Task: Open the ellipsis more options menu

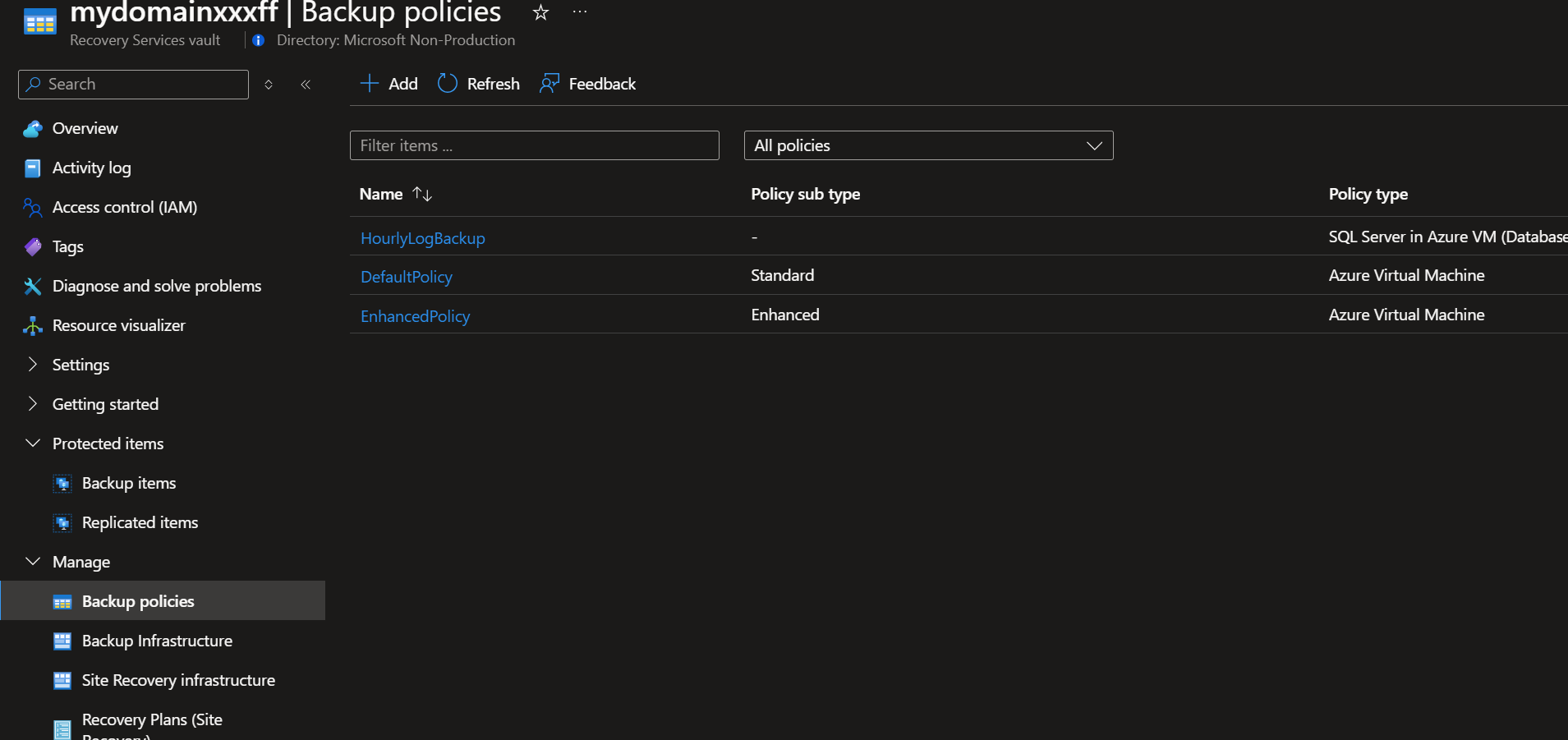Action: click(580, 12)
